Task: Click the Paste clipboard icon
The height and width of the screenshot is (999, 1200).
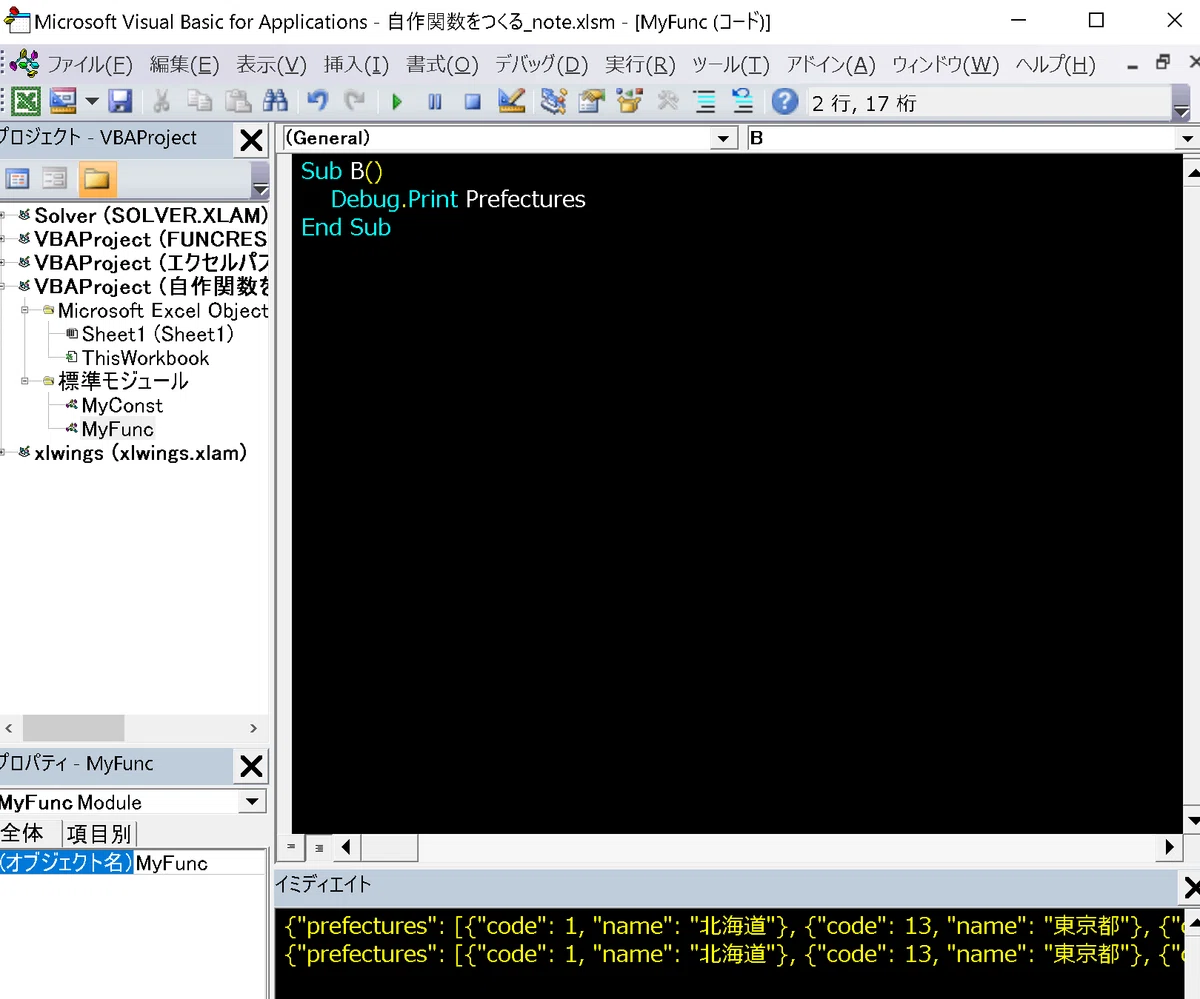Action: pos(238,101)
